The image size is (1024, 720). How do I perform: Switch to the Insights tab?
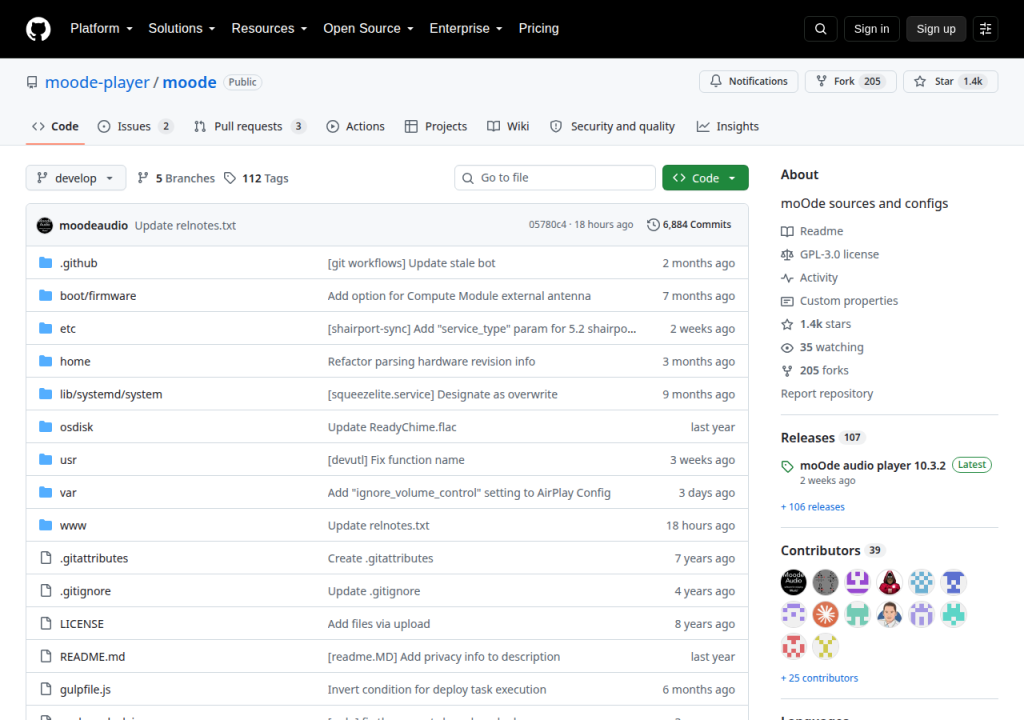tap(728, 126)
